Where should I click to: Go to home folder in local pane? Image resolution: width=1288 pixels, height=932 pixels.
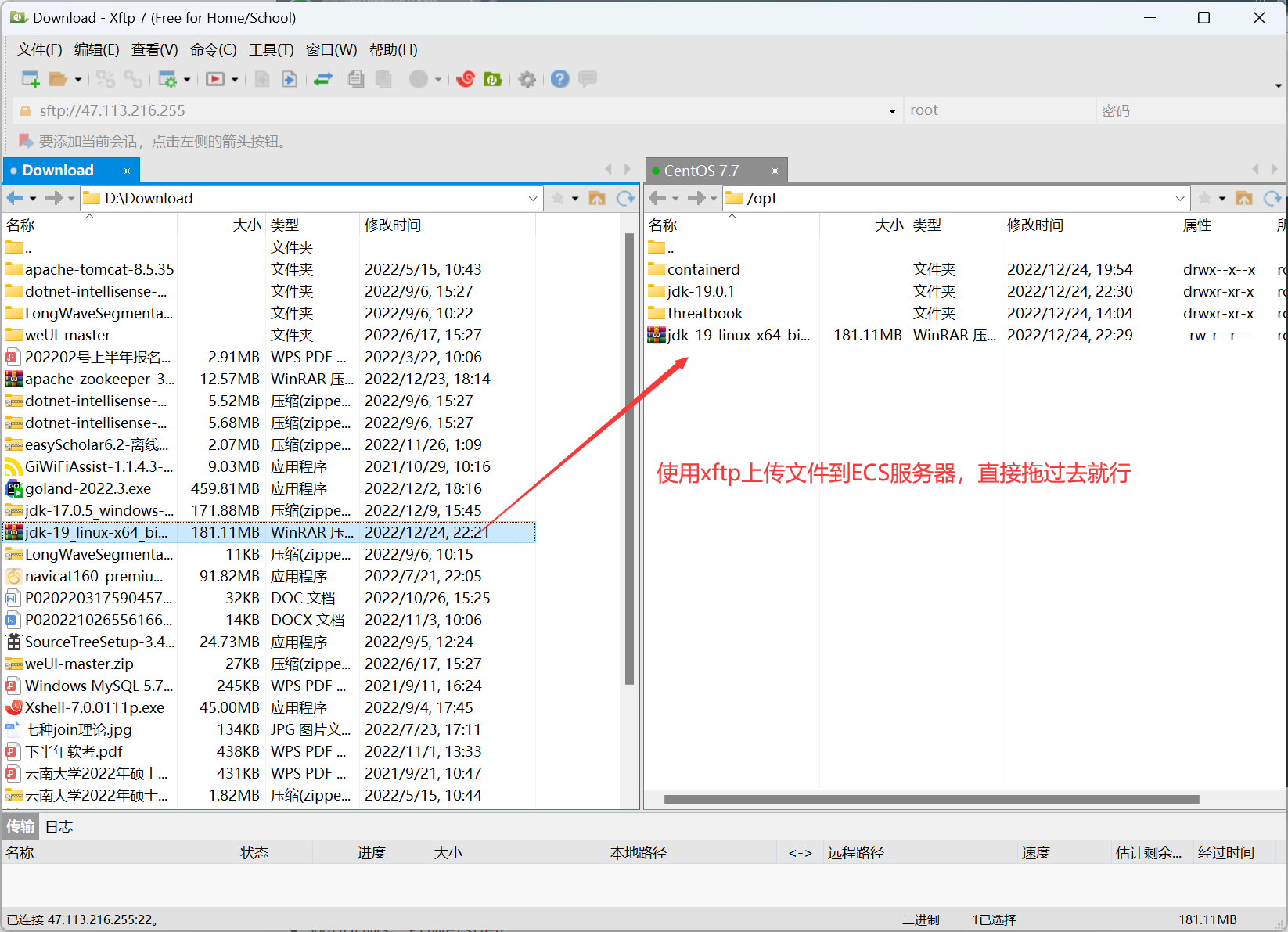pos(597,198)
